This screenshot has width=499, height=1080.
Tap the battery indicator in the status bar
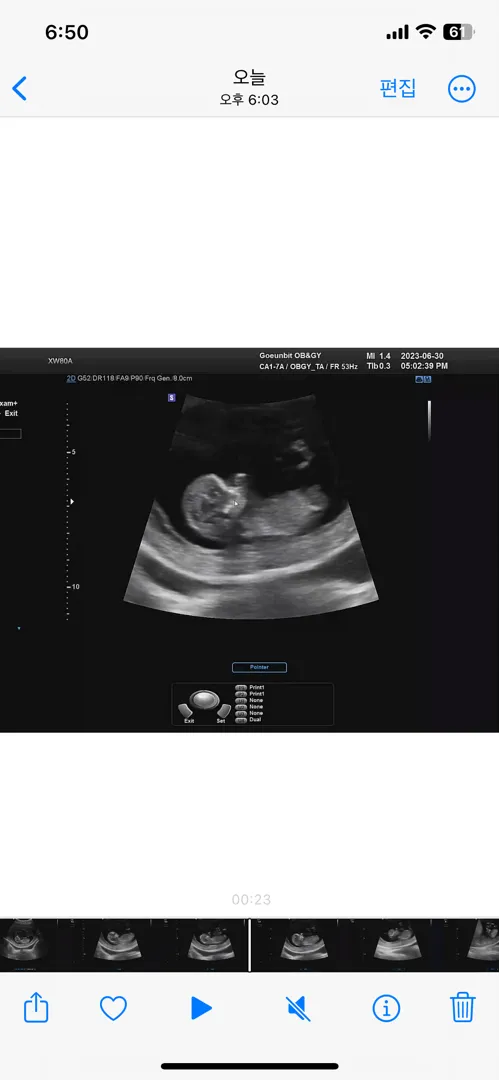click(458, 32)
